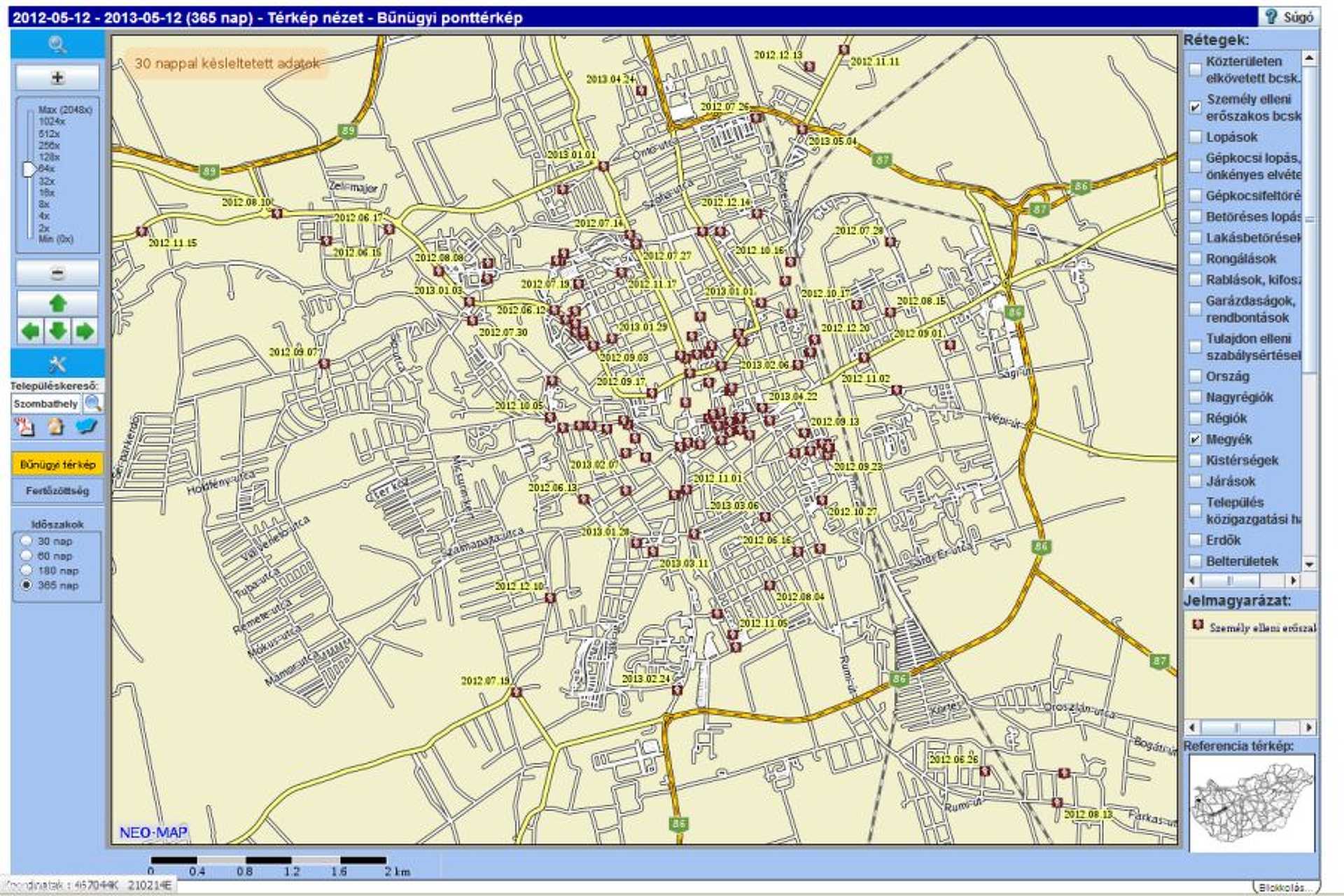Click the legend marker for Személy elleni erőszakos
This screenshot has height=896, width=1344.
click(x=1198, y=624)
